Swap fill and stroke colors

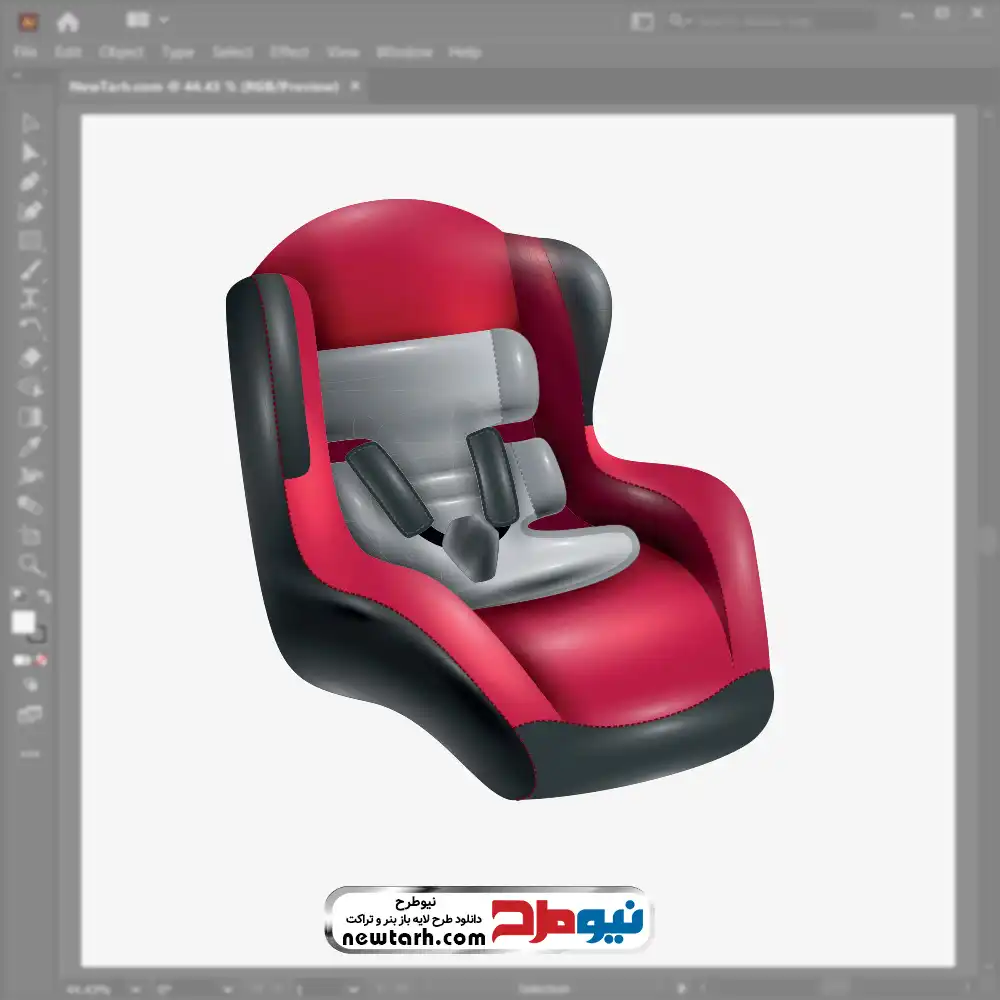[44, 596]
